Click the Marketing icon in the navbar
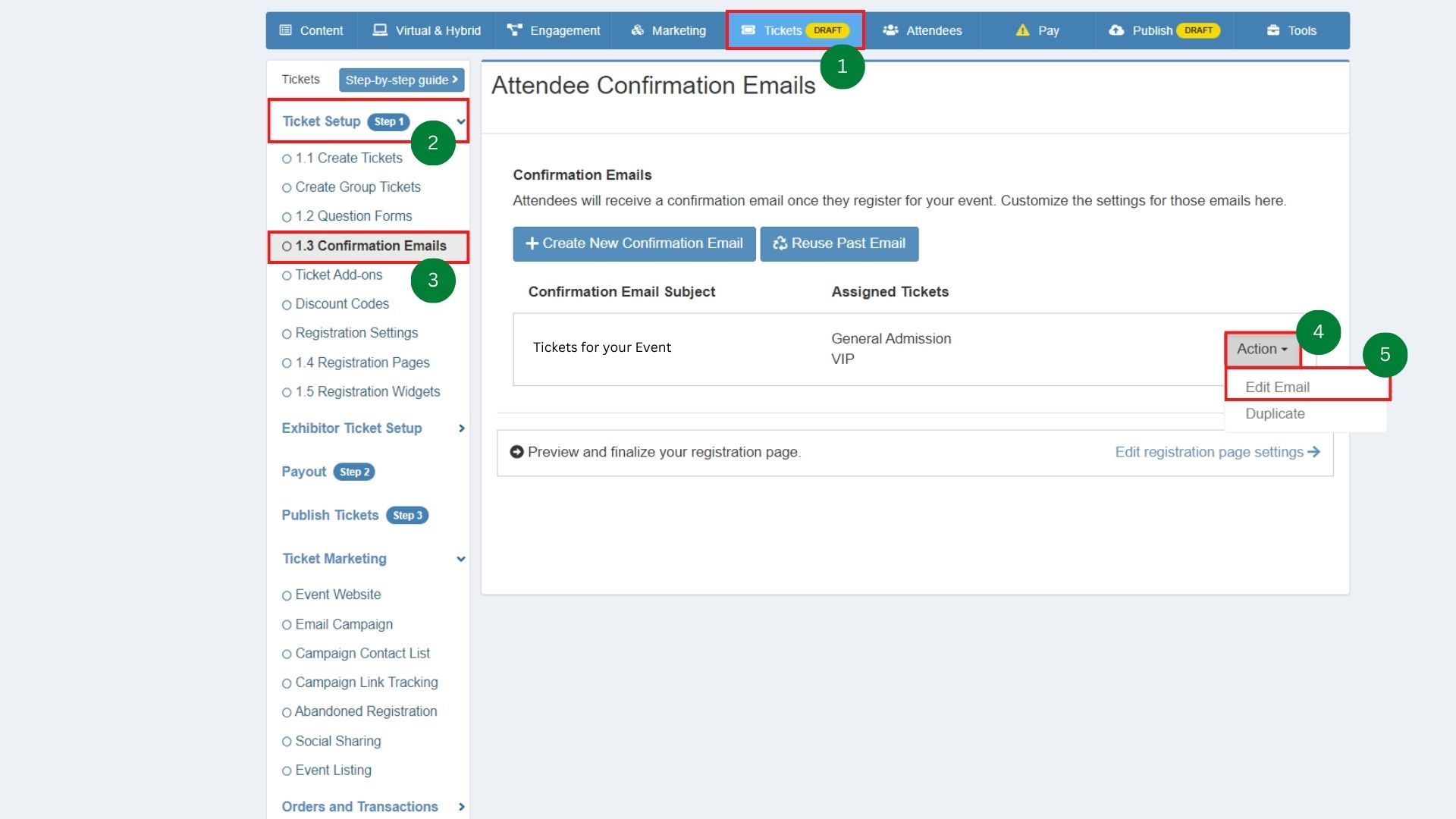Screen dimensions: 1456x819 [x=635, y=30]
